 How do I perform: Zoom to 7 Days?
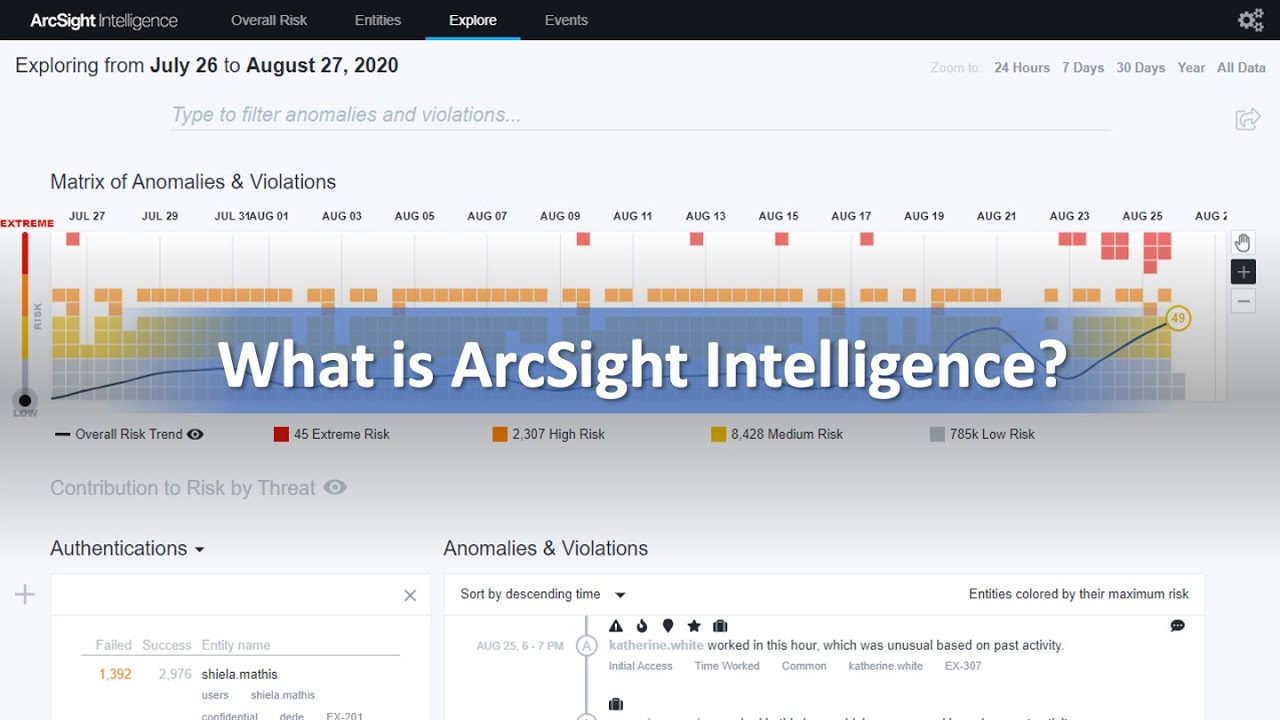coord(1083,68)
